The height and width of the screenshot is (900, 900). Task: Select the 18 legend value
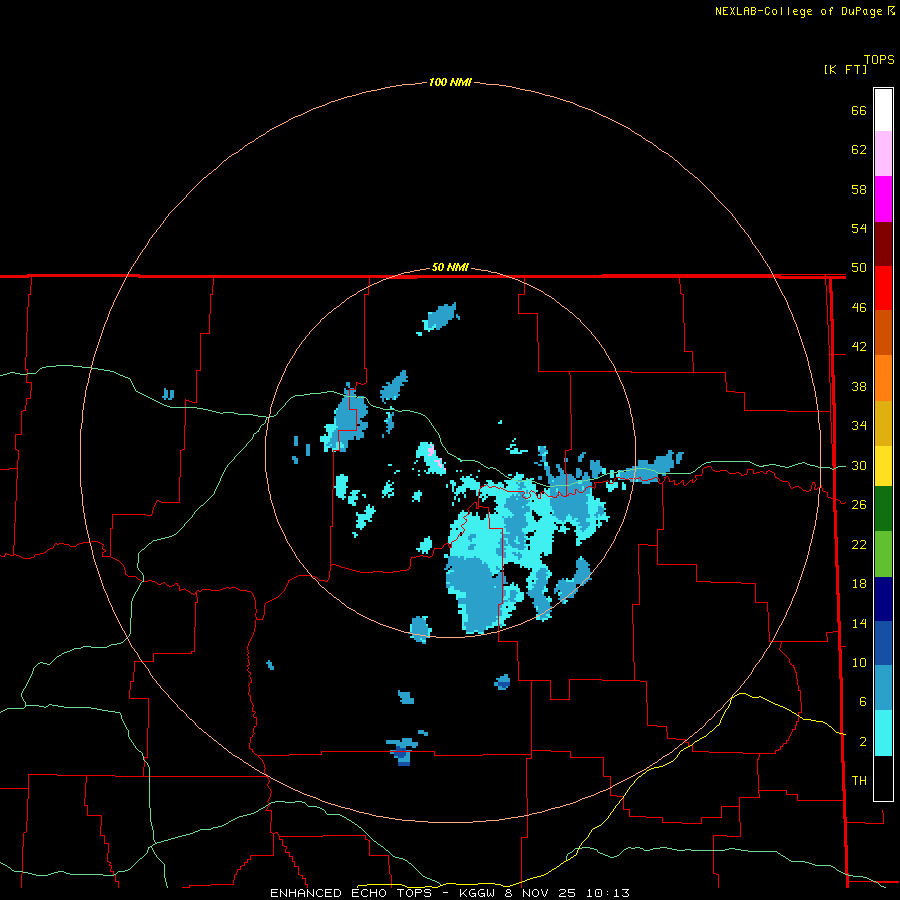point(859,584)
